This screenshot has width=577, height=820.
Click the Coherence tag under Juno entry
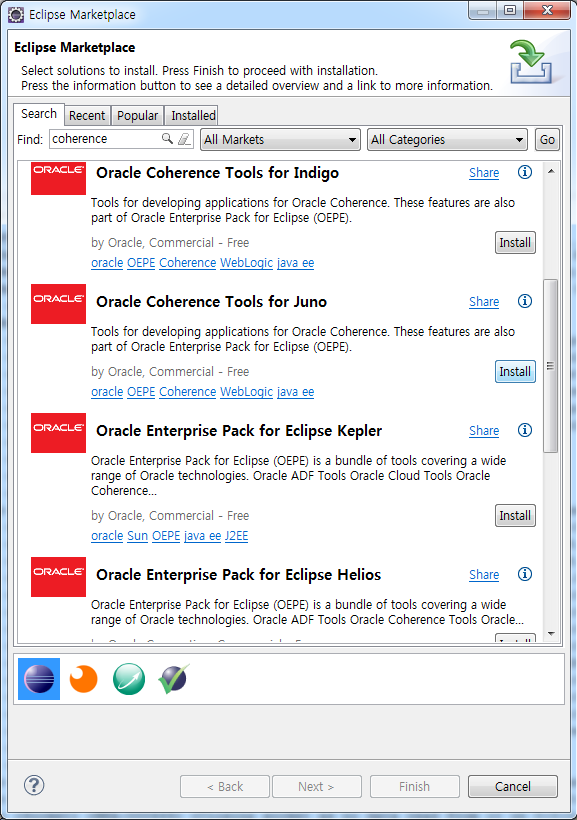188,392
